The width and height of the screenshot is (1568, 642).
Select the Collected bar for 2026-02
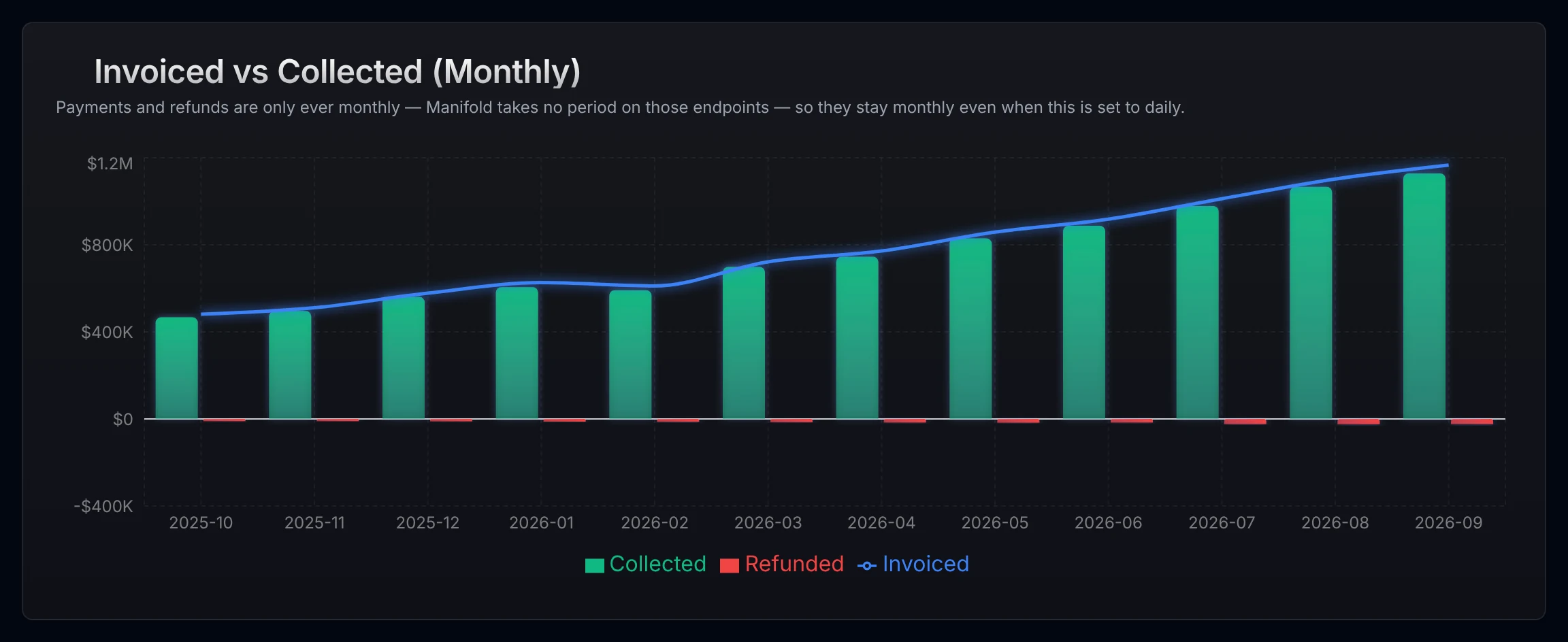pos(630,354)
